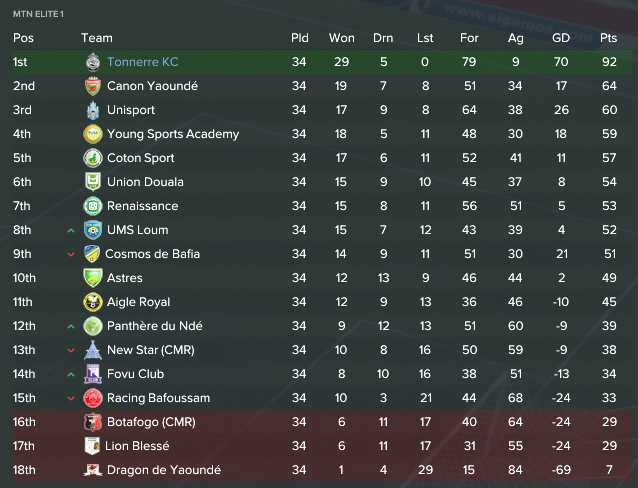Screen dimensions: 638x488
Task: Click the Canon Yaoundé club crest
Action: (93, 86)
